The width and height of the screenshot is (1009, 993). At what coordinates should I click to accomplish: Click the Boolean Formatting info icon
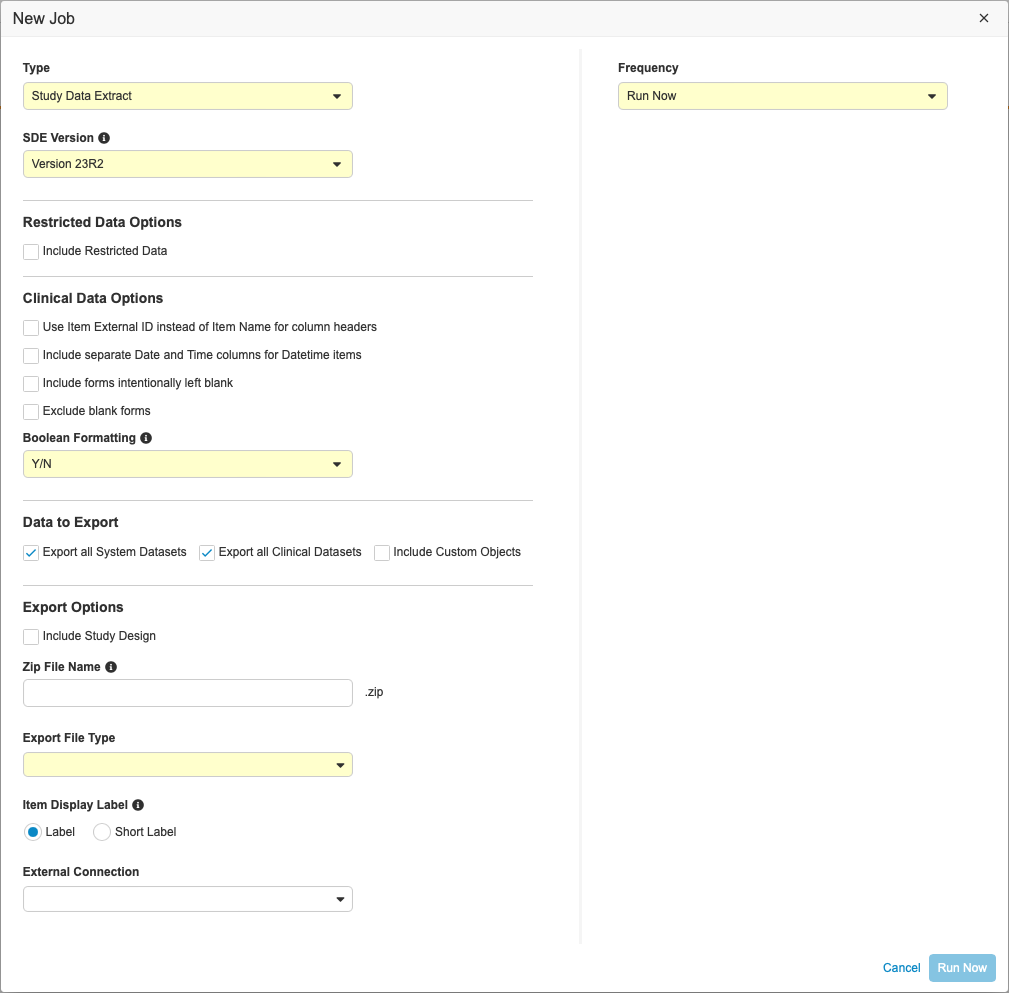point(146,438)
